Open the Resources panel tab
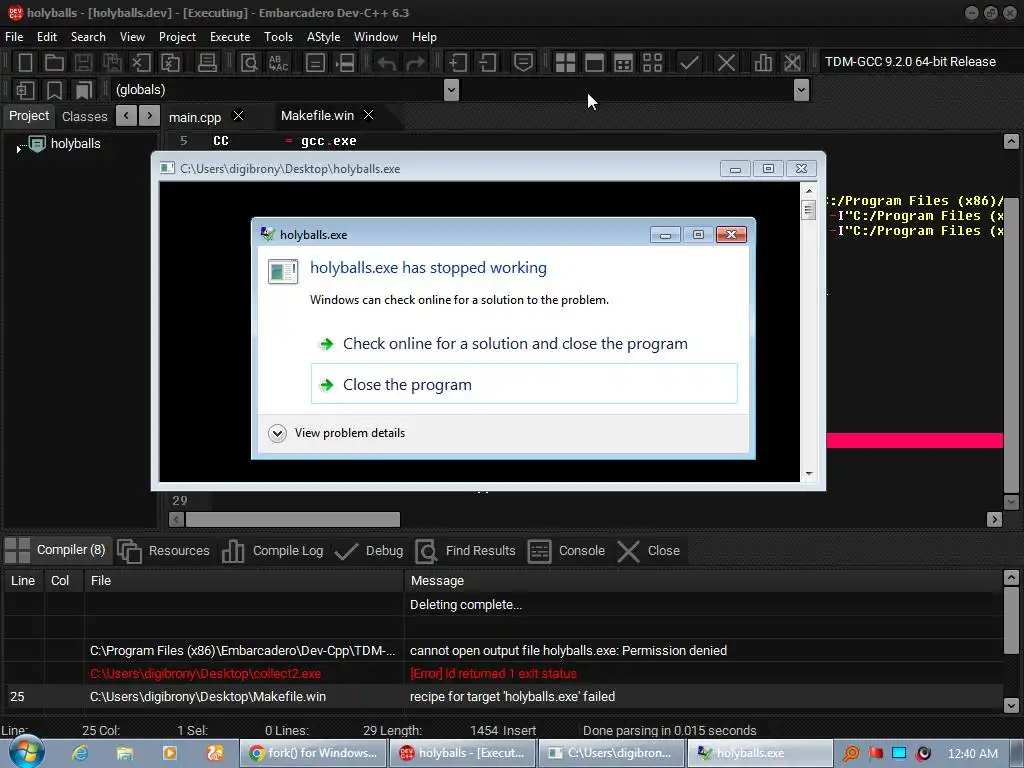This screenshot has height=768, width=1024. pyautogui.click(x=164, y=551)
